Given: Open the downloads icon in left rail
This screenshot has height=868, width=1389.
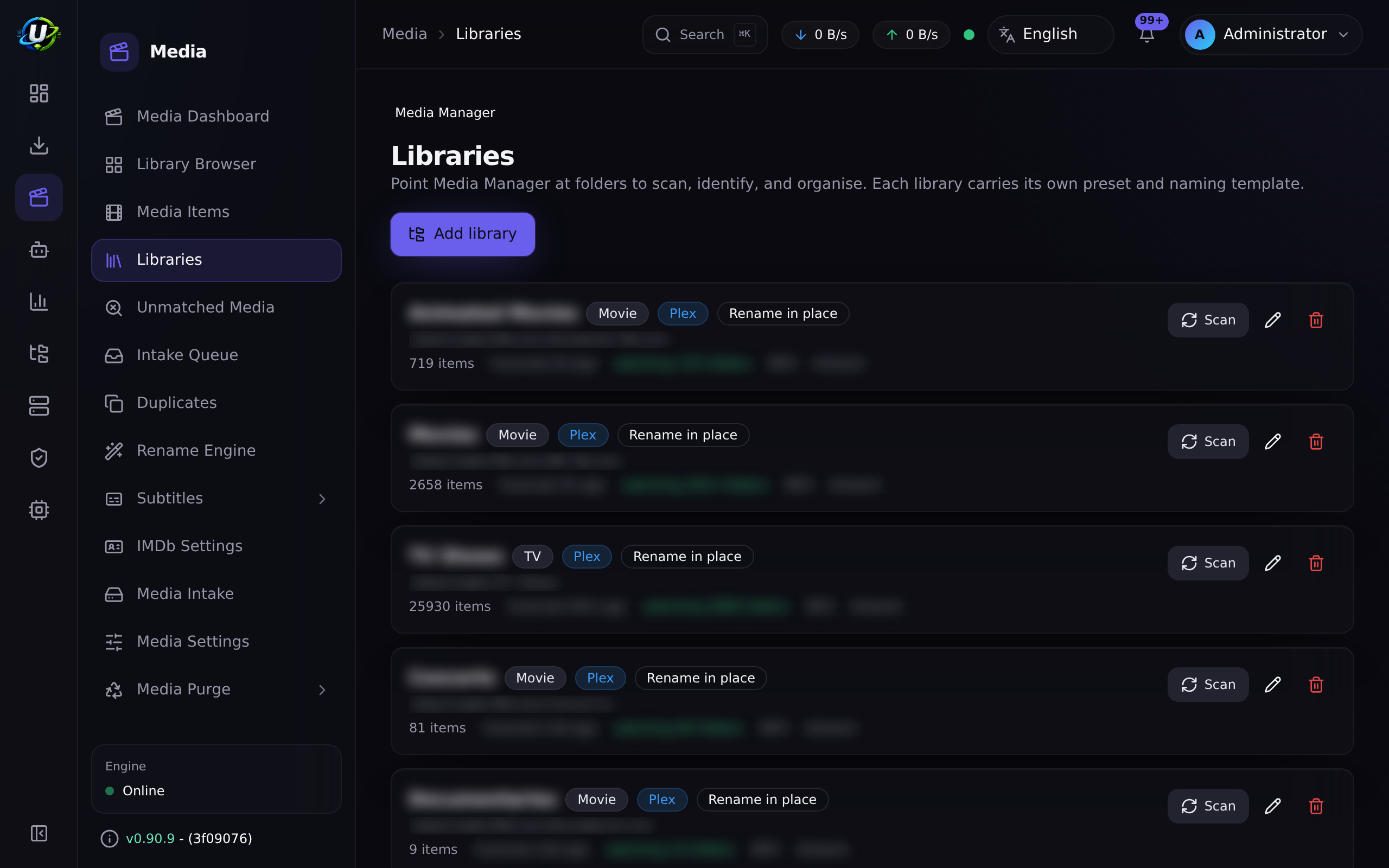Looking at the screenshot, I should pos(39,145).
